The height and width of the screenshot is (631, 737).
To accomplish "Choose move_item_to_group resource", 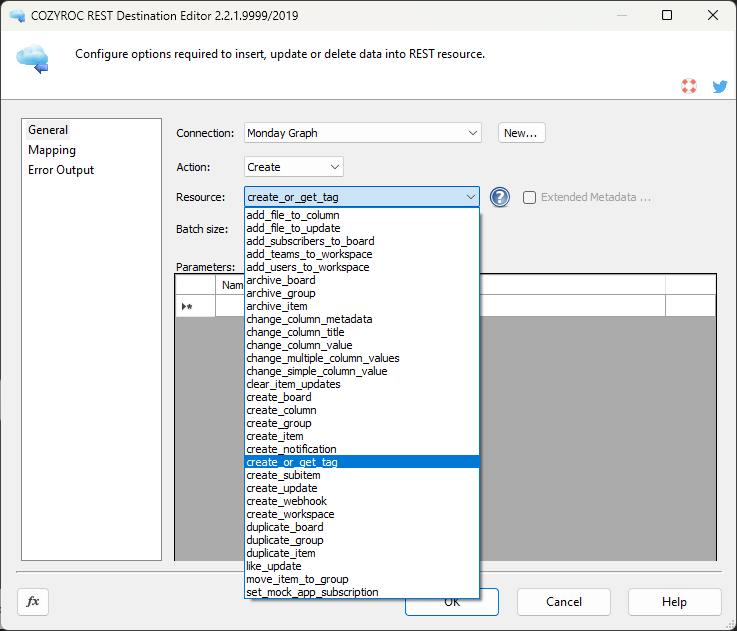I will pos(362,579).
